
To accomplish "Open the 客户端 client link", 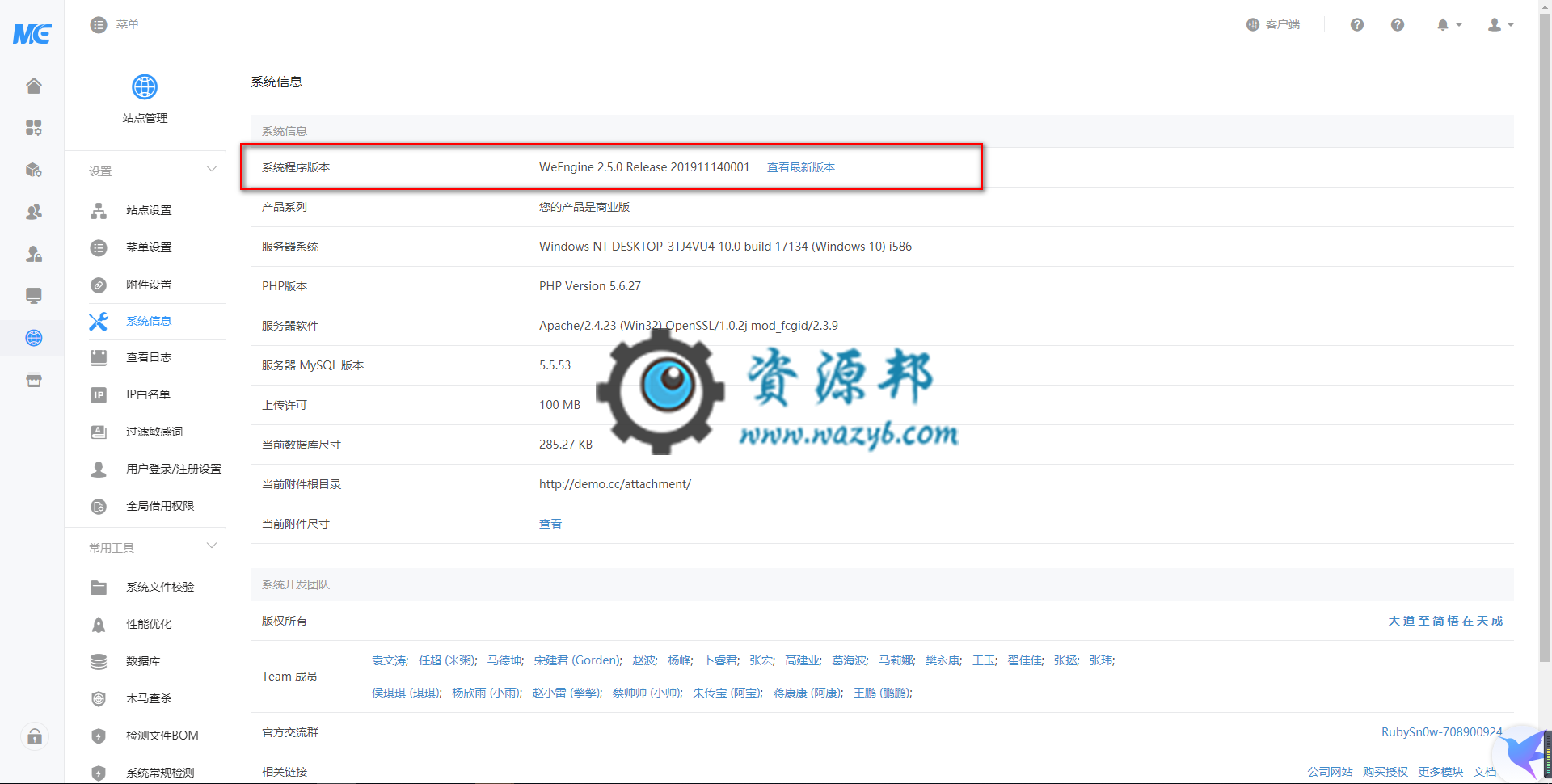I will coord(1273,24).
